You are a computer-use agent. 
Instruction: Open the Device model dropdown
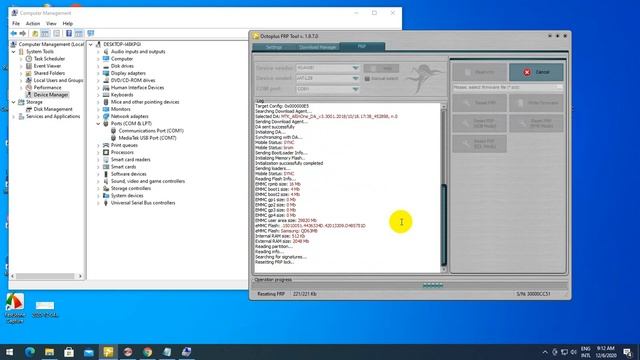point(356,78)
